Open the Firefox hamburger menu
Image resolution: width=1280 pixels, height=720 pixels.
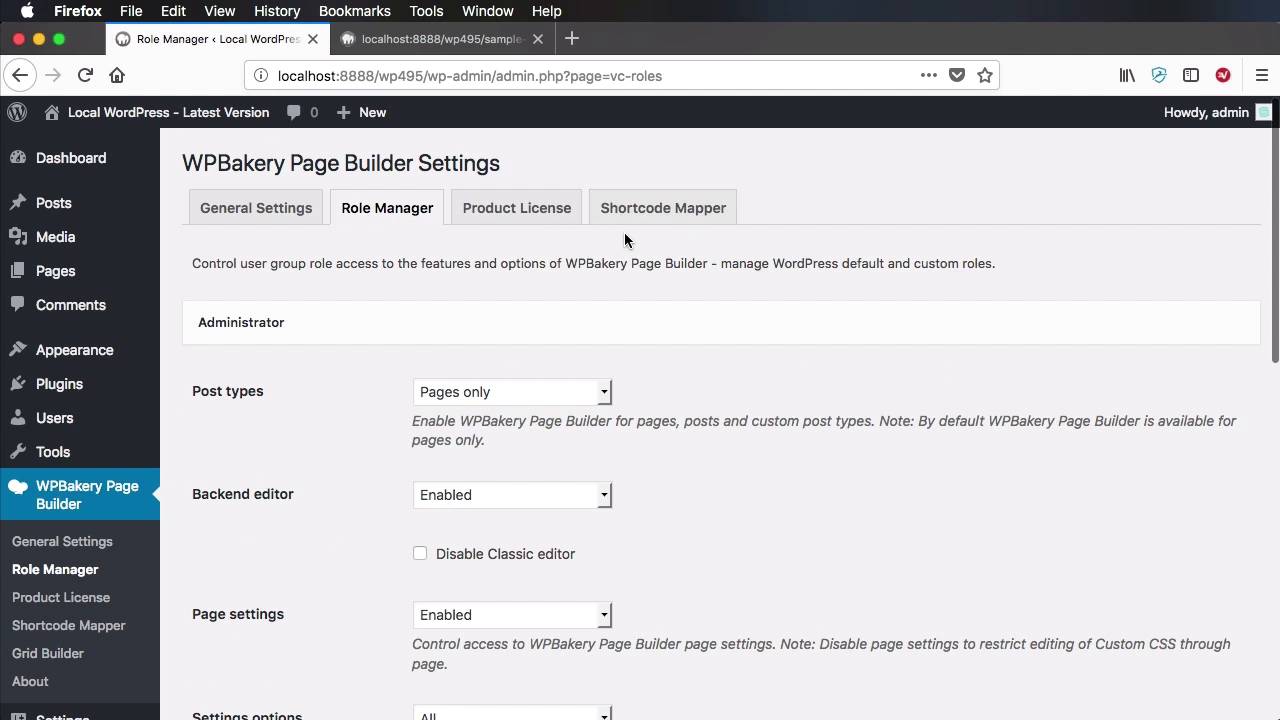pos(1262,75)
